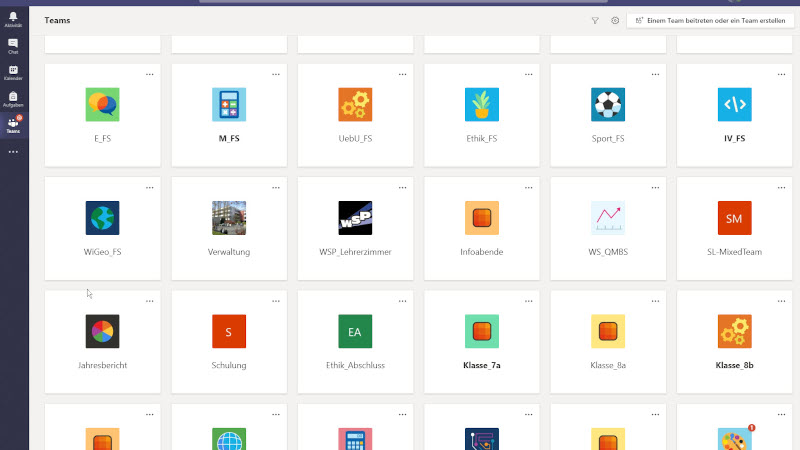800x450 pixels.
Task: Click the Schulung team name
Action: click(229, 365)
